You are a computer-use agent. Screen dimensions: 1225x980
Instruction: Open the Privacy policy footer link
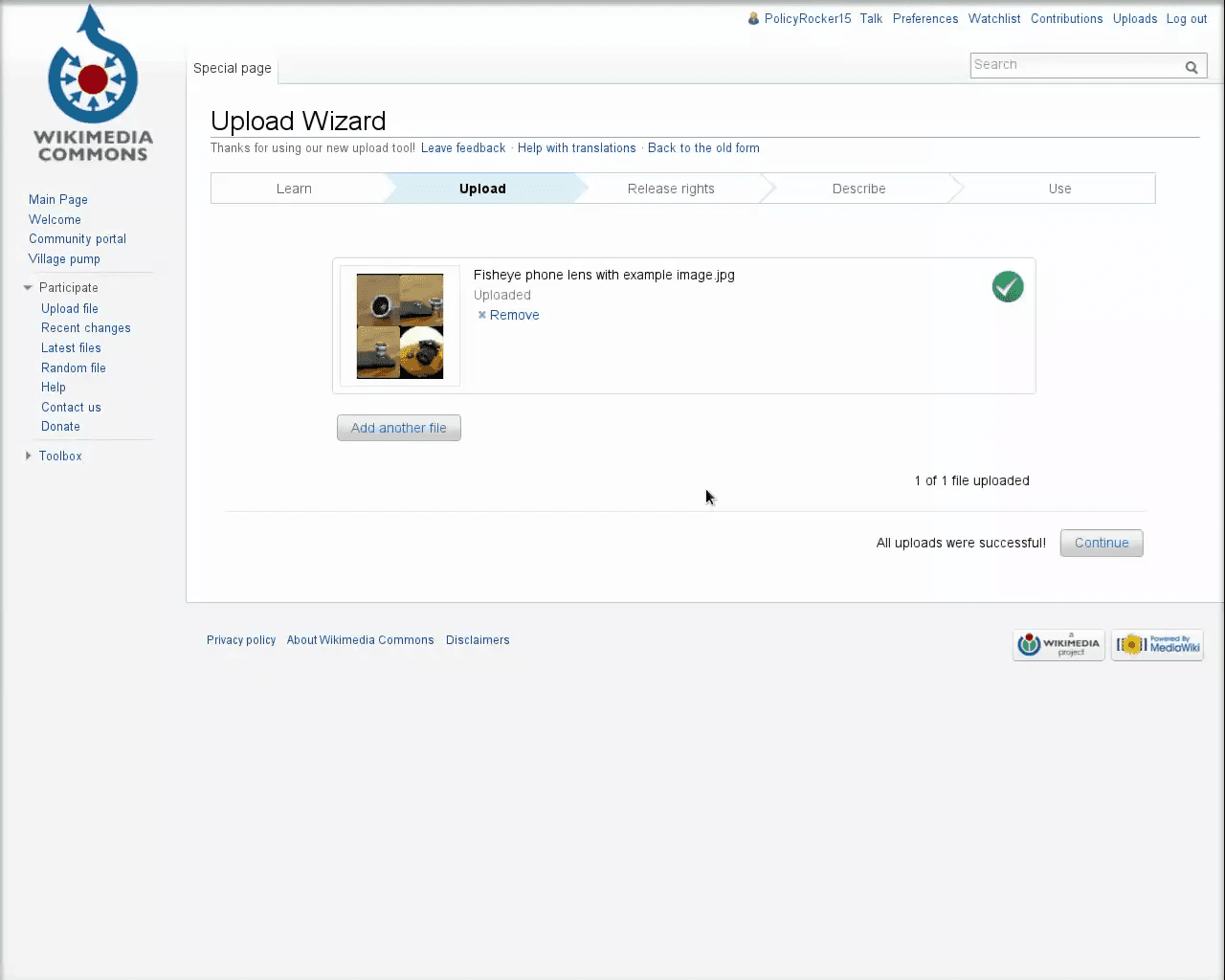coord(241,640)
